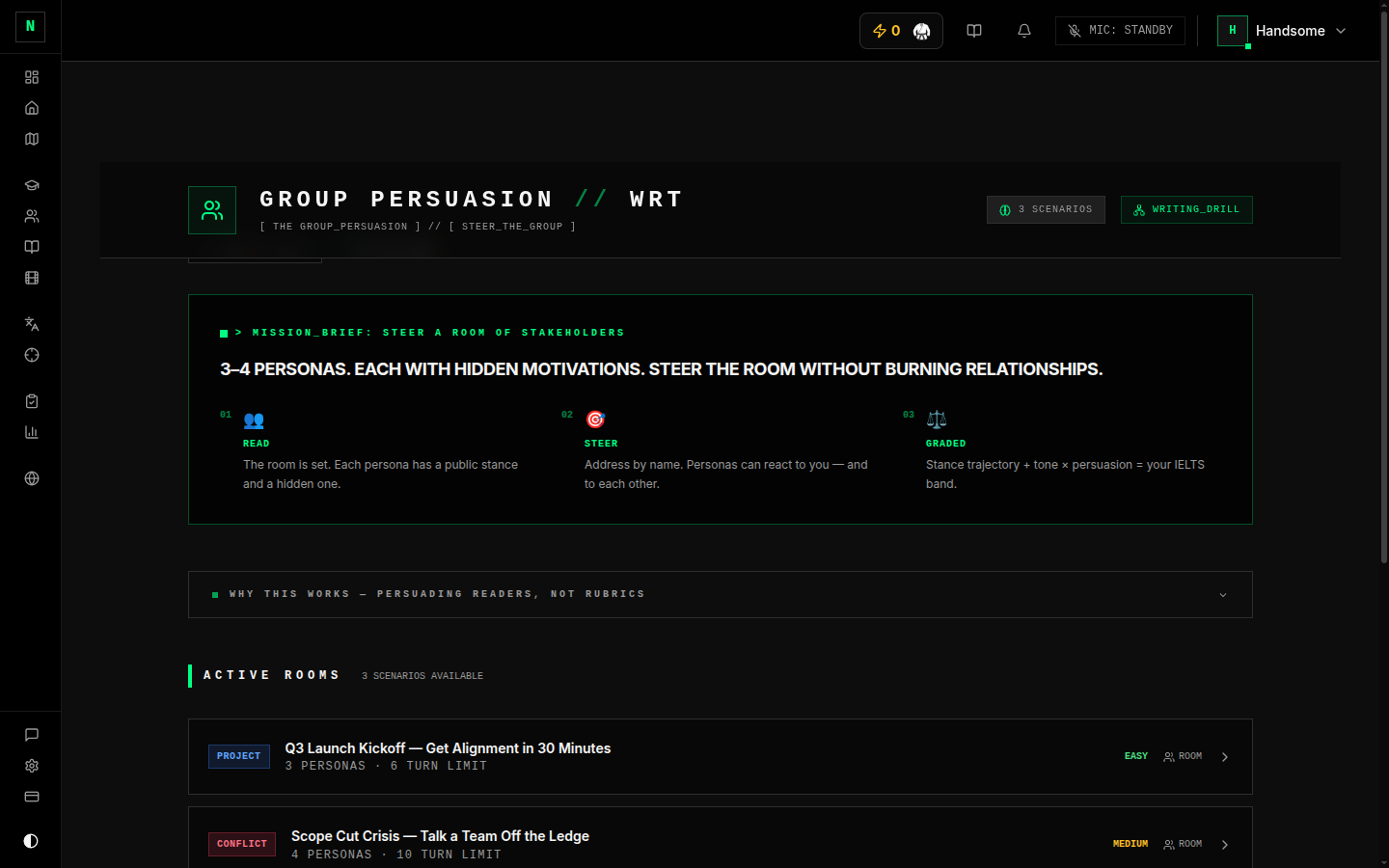Viewport: 1389px width, 868px height.
Task: Open the settings gear icon in sidebar
Action: (32, 766)
